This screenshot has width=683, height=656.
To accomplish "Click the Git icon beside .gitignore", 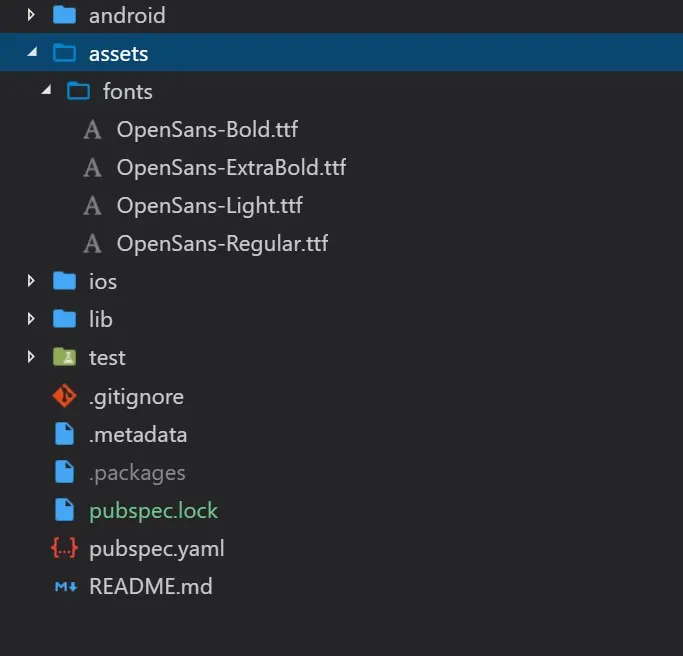I will (x=64, y=397).
